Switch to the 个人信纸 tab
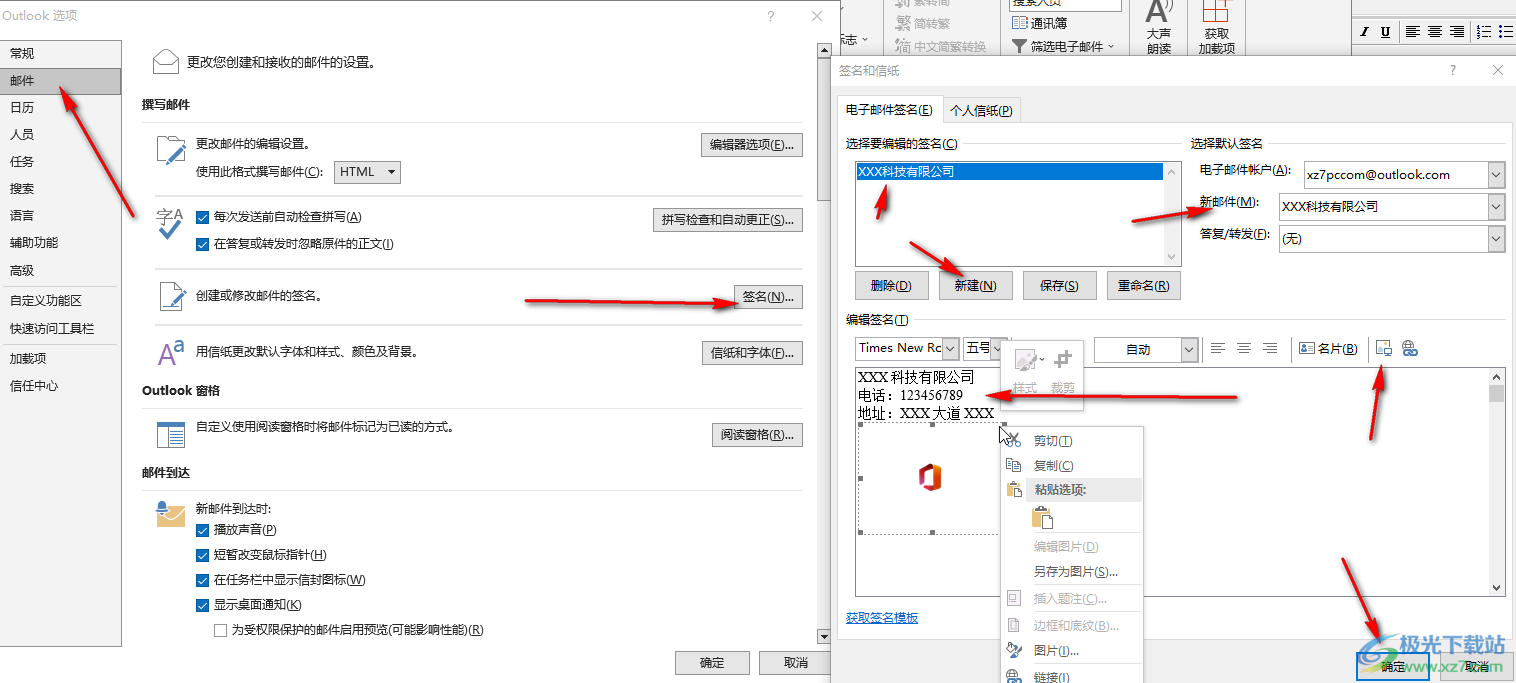The width and height of the screenshot is (1516, 683). click(981, 111)
